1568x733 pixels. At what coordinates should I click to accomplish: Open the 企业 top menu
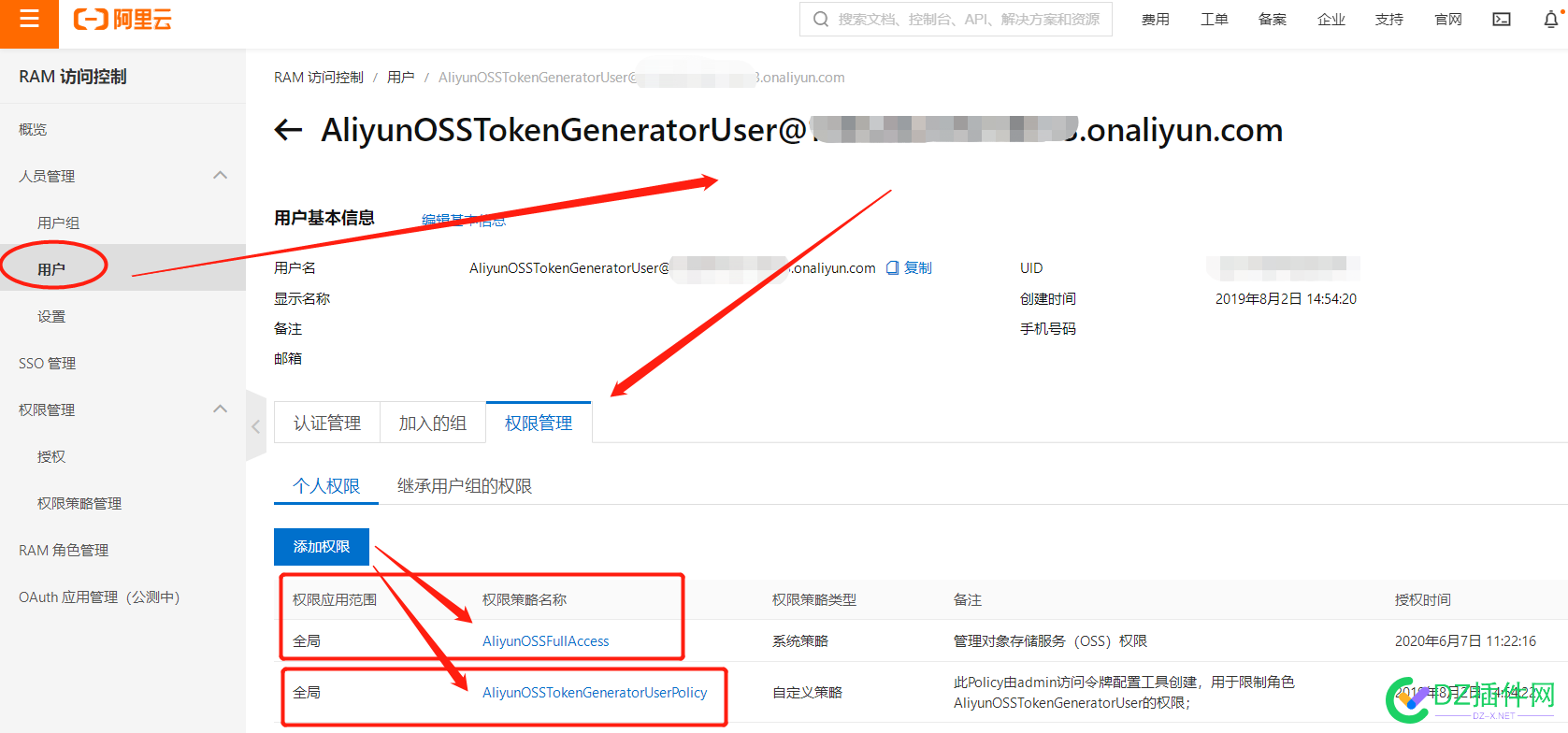pyautogui.click(x=1331, y=19)
